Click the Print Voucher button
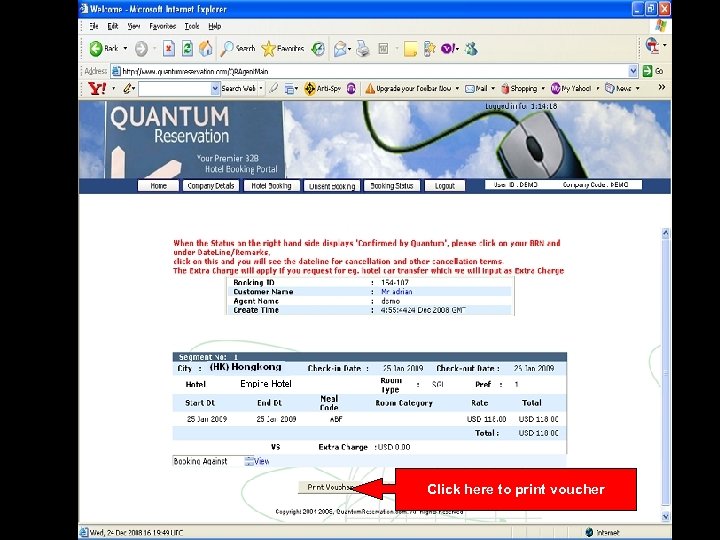Image resolution: width=720 pixels, height=540 pixels. pyautogui.click(x=330, y=487)
